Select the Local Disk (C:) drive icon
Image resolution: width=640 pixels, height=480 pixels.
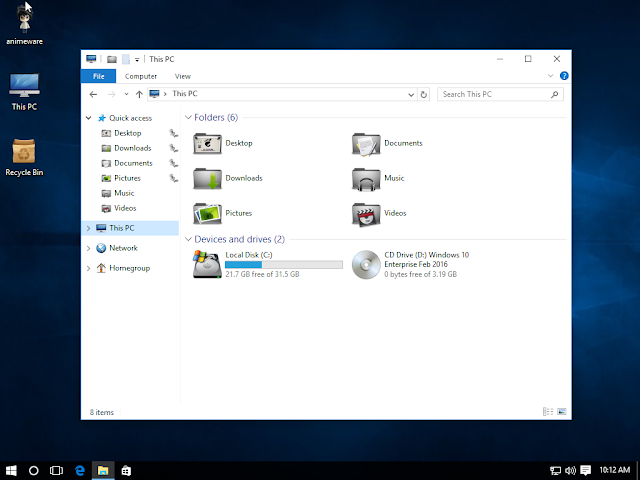pos(207,264)
